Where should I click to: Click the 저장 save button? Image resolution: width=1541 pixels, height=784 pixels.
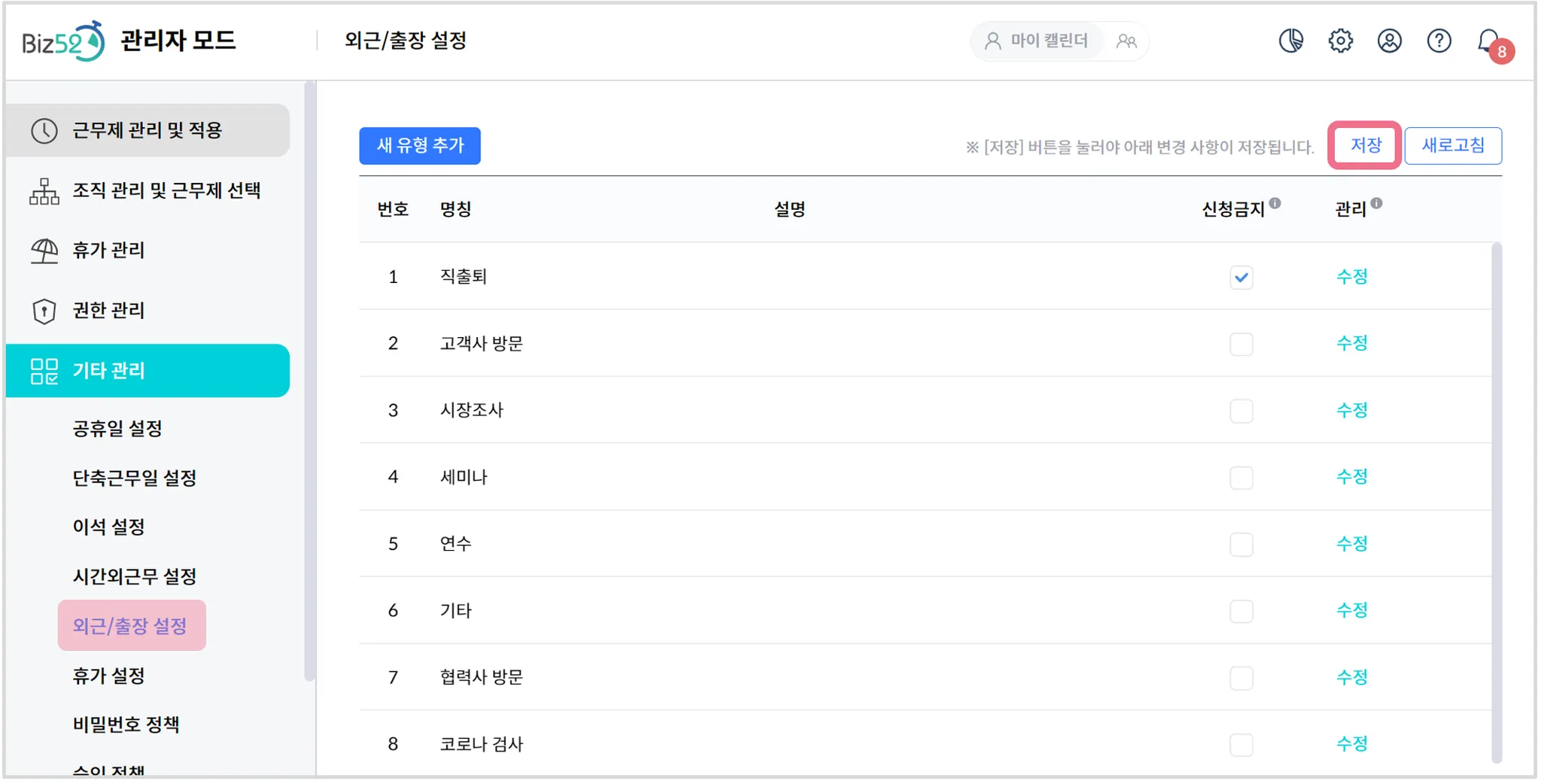click(1365, 145)
